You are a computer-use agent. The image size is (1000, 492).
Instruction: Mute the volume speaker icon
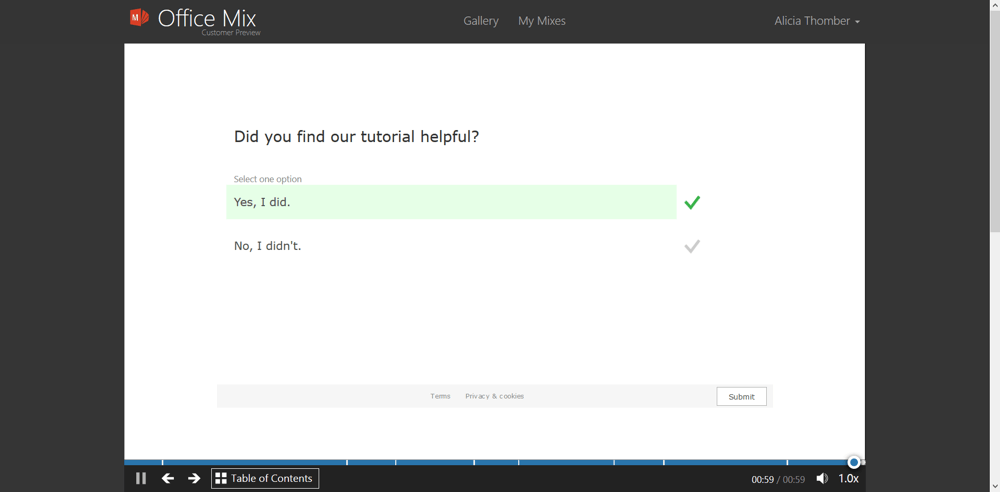click(822, 479)
